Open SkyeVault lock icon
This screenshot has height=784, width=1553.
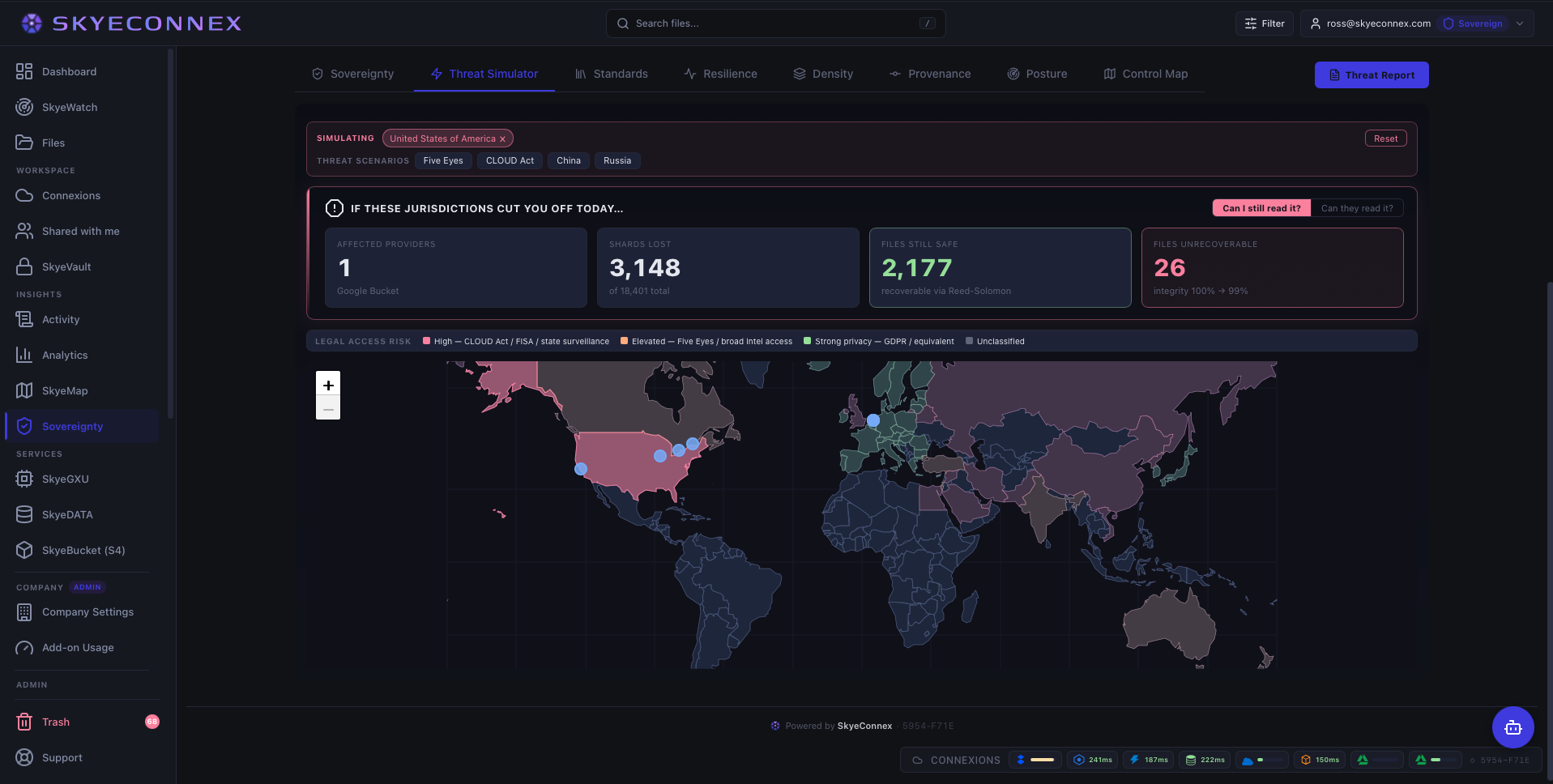point(24,266)
